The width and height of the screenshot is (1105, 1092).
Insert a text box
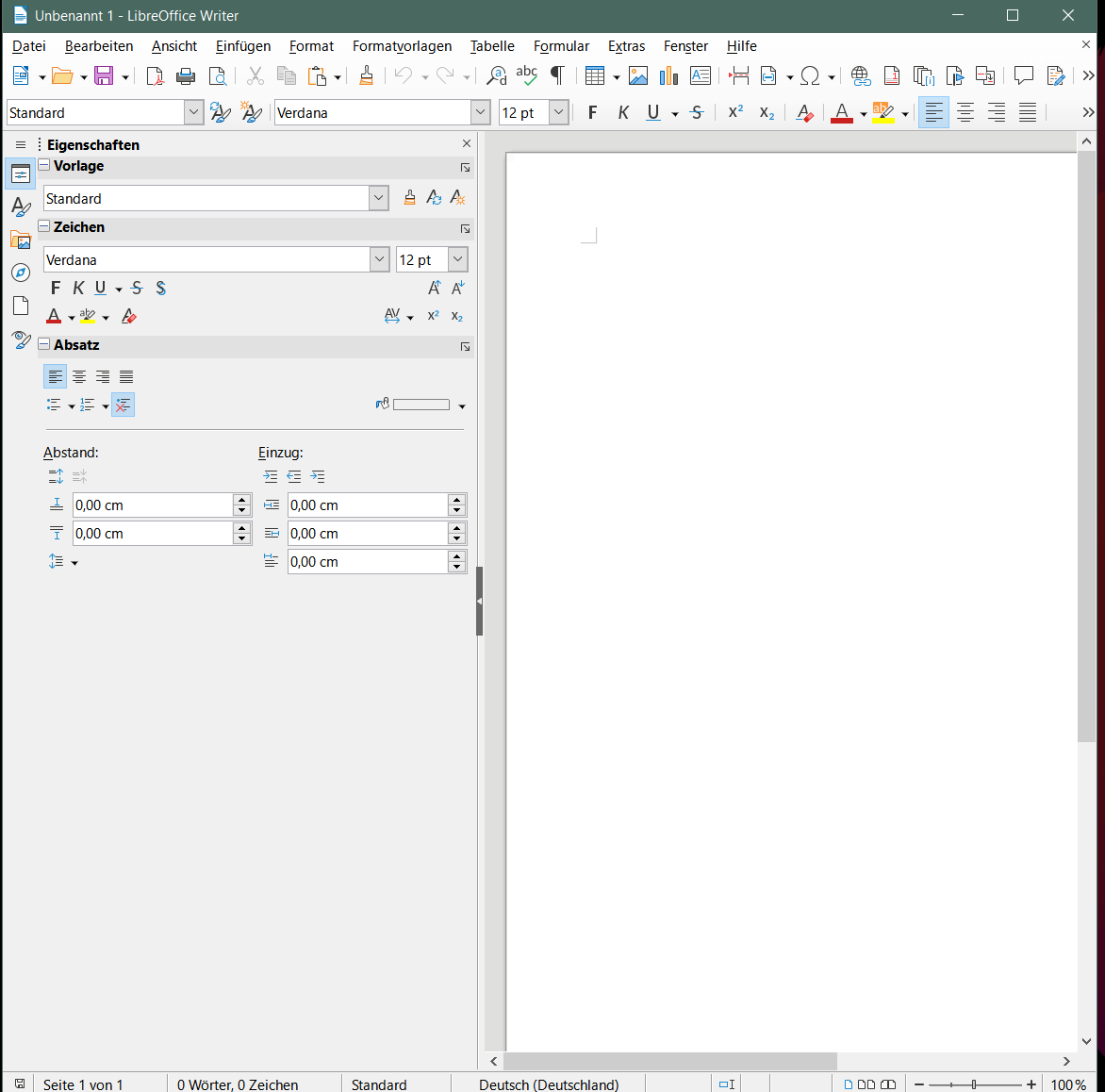700,75
